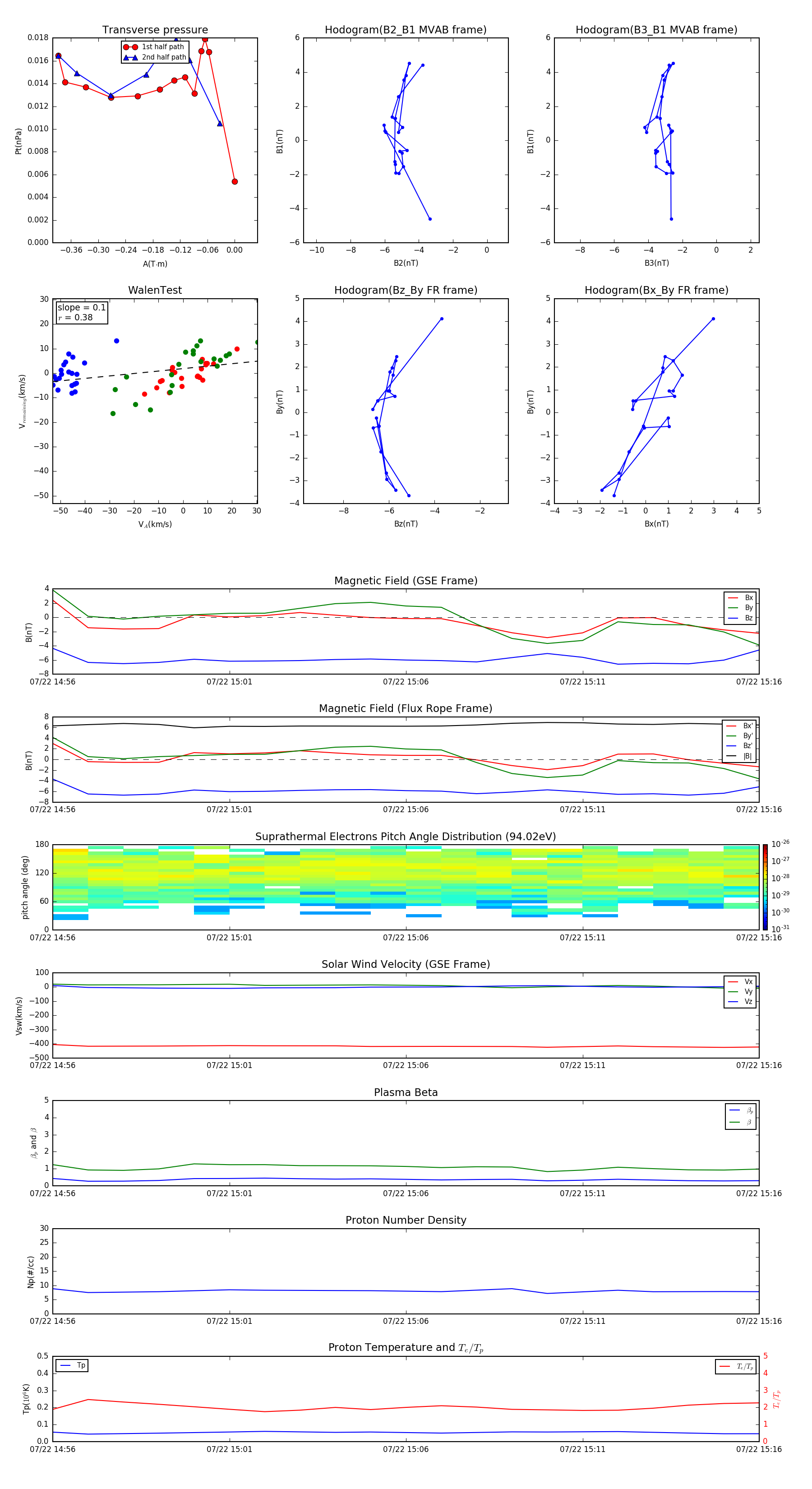Click the 'pitch angle (deg)' axis label

[x=25, y=887]
